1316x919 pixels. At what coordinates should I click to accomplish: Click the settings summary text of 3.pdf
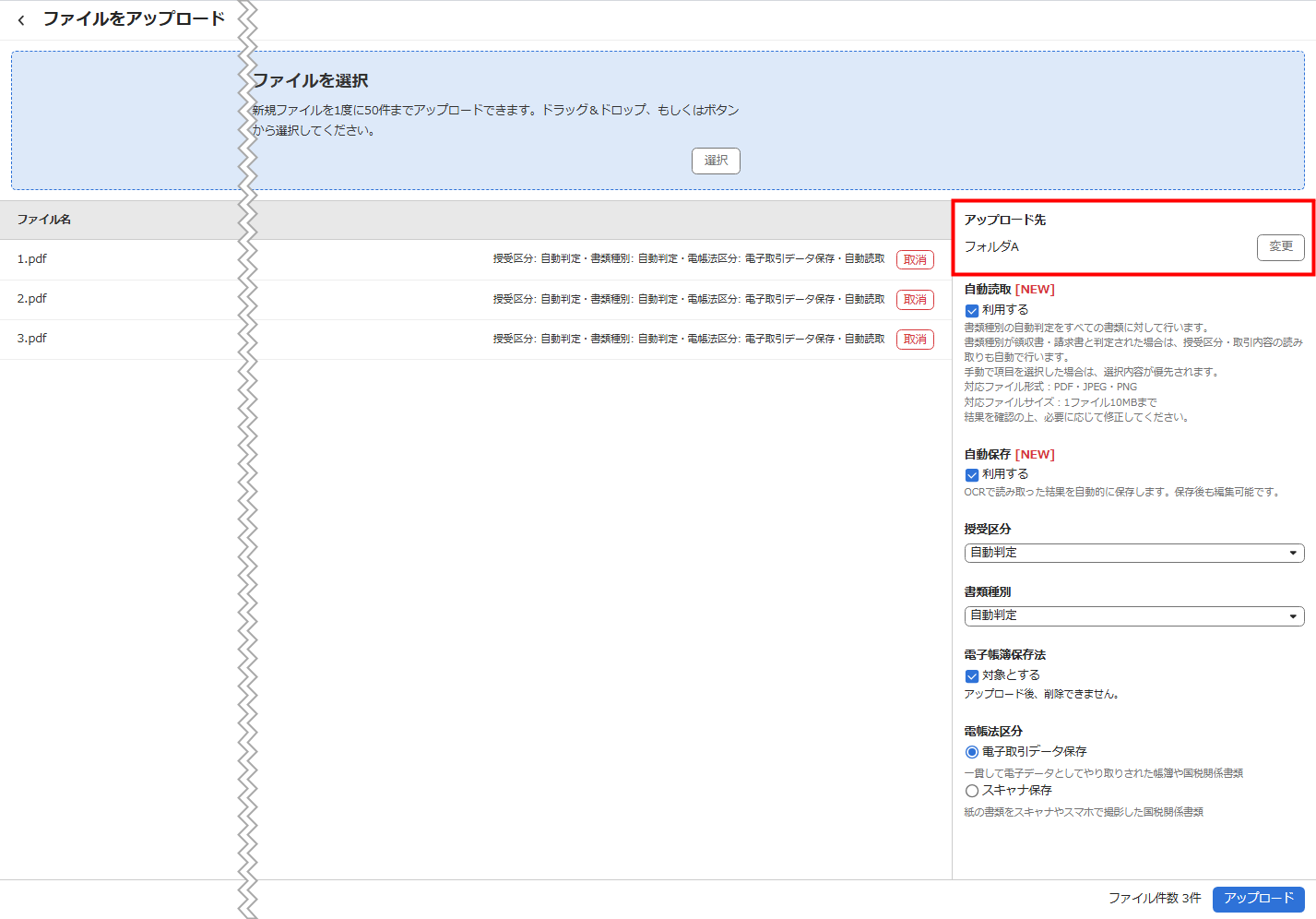click(x=689, y=339)
